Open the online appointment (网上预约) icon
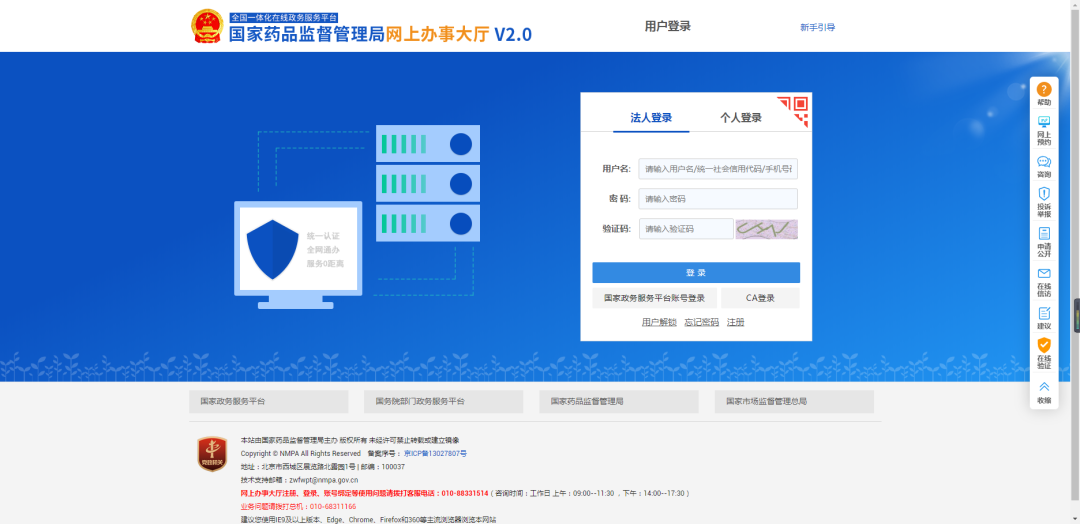This screenshot has width=1080, height=524. 1044,122
